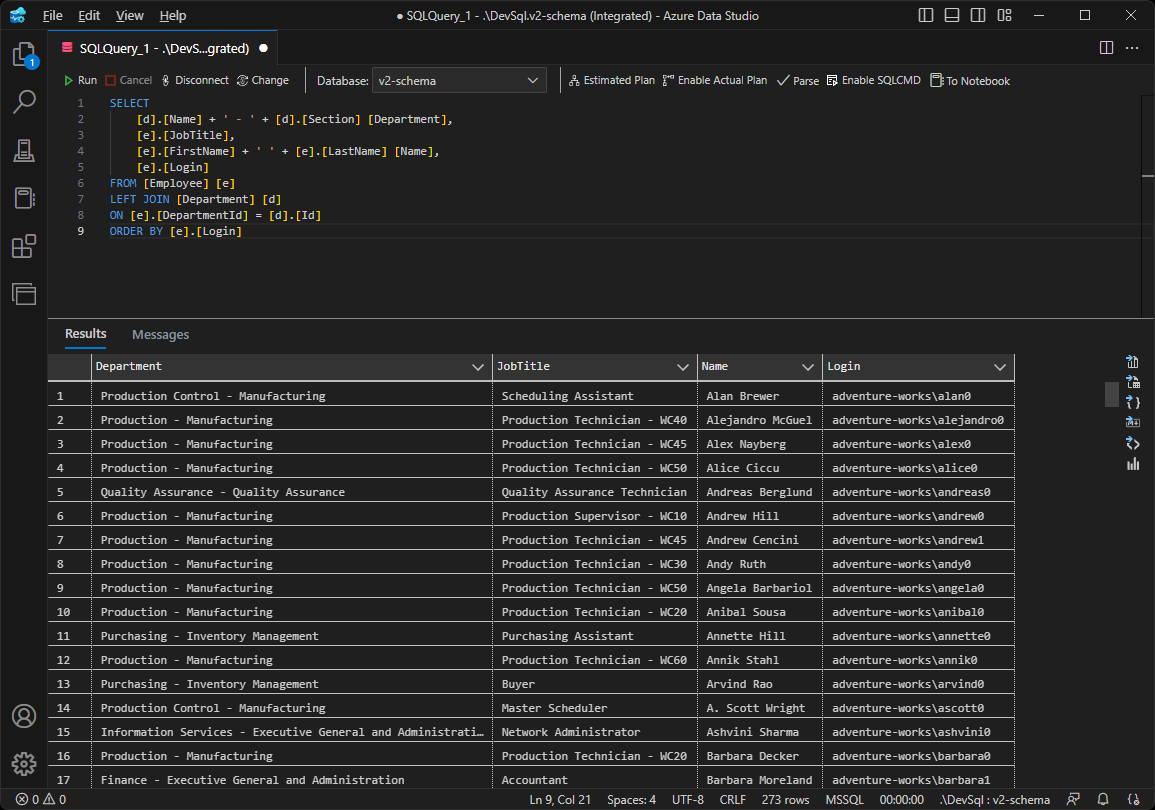The image size is (1155, 810).
Task: Open the Department column filter arrow
Action: tap(477, 367)
